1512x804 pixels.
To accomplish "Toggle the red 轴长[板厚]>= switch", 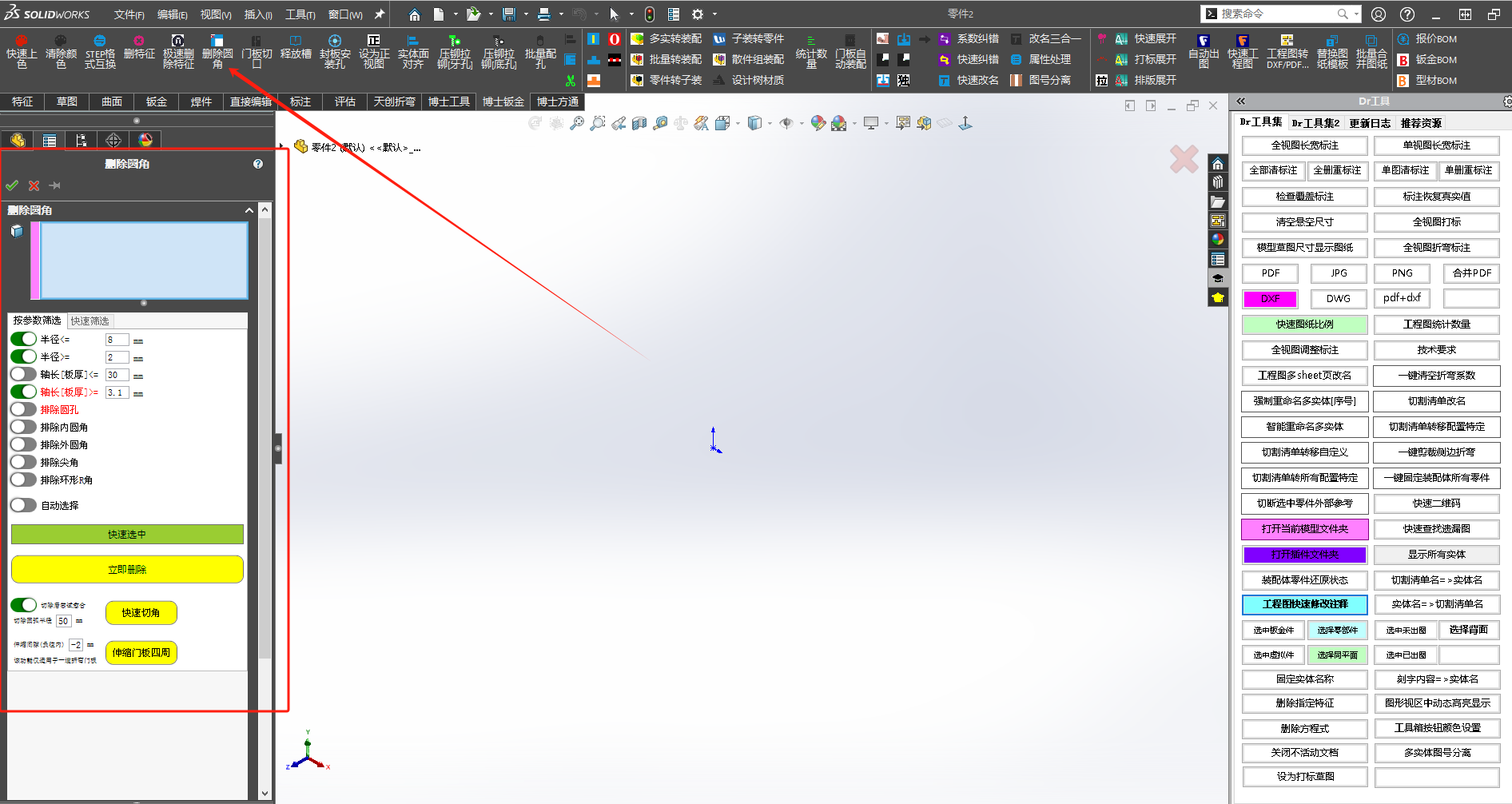I will [24, 392].
